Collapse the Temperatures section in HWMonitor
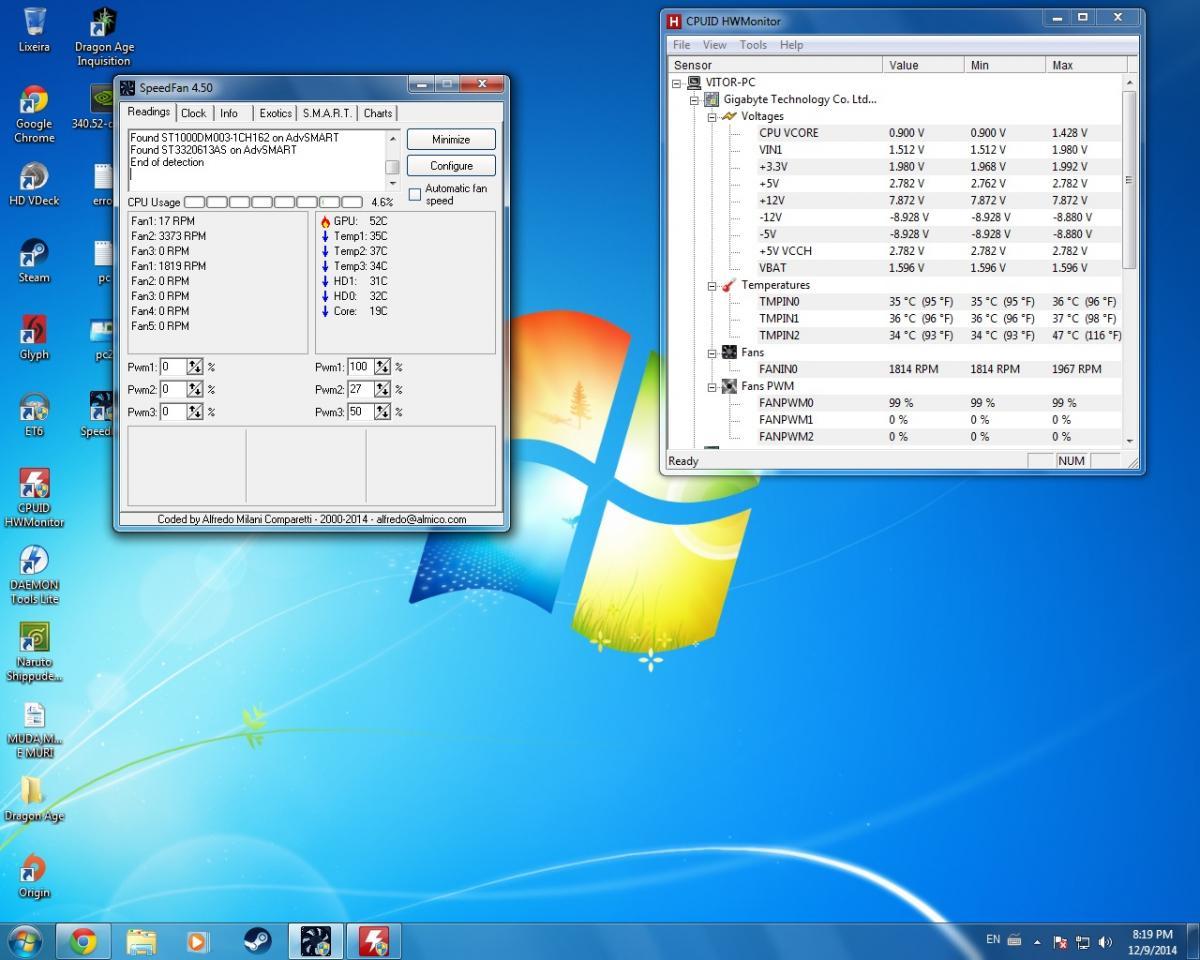1200x960 pixels. pyautogui.click(x=712, y=286)
